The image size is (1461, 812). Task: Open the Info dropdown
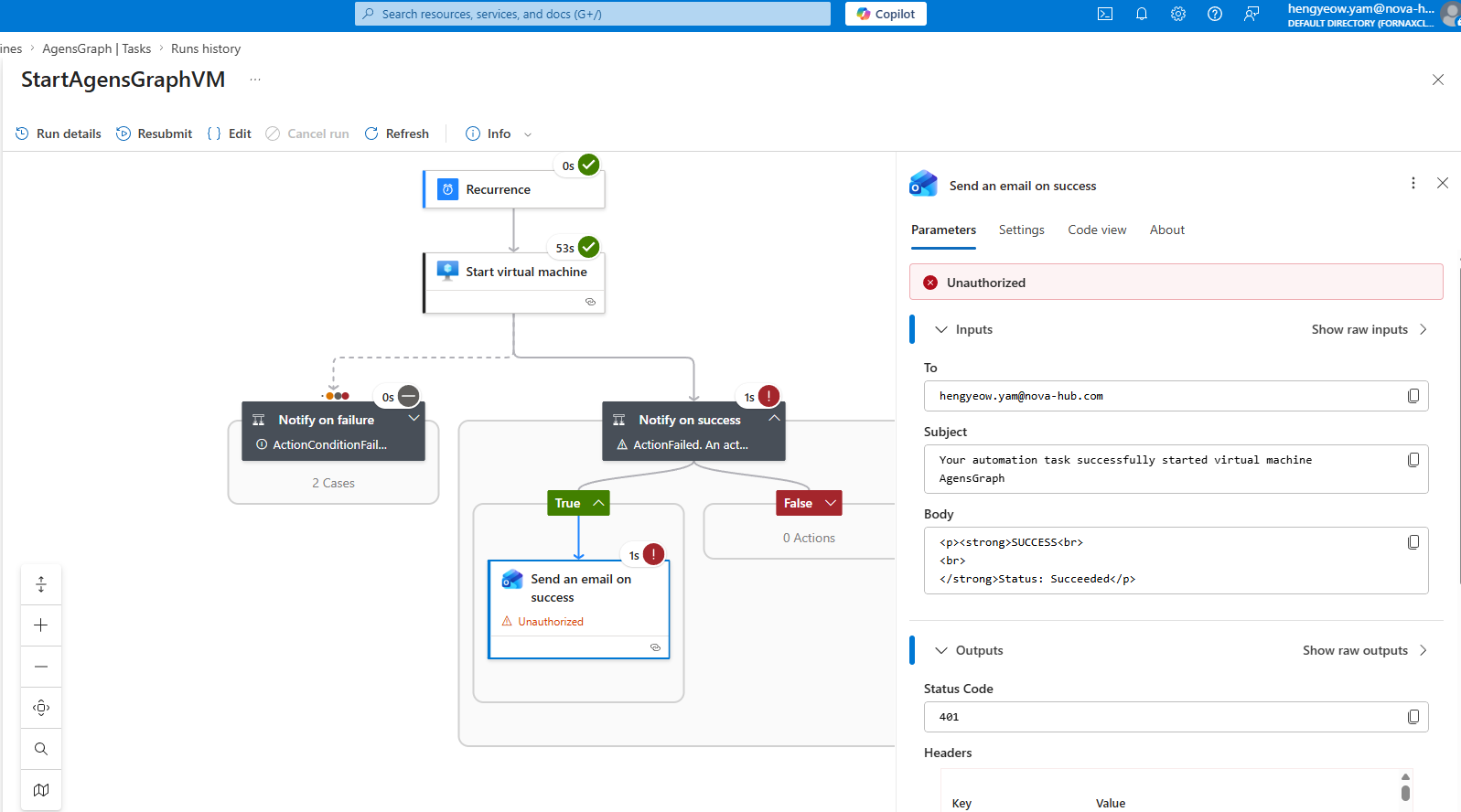[x=499, y=134]
